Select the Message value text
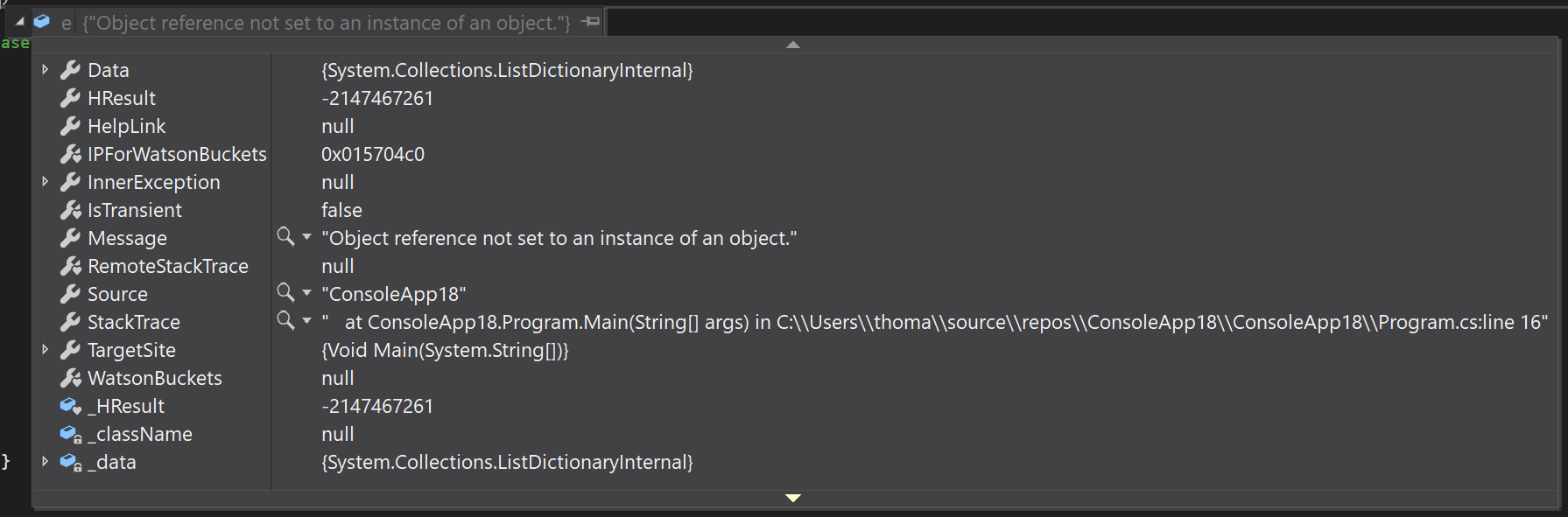The width and height of the screenshot is (1568, 517). (559, 237)
